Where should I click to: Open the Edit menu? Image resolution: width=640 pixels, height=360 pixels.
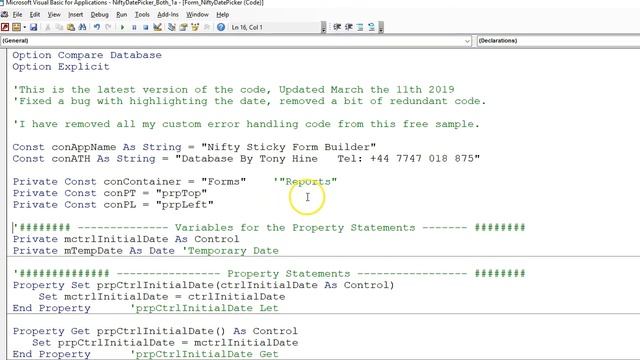coord(35,14)
